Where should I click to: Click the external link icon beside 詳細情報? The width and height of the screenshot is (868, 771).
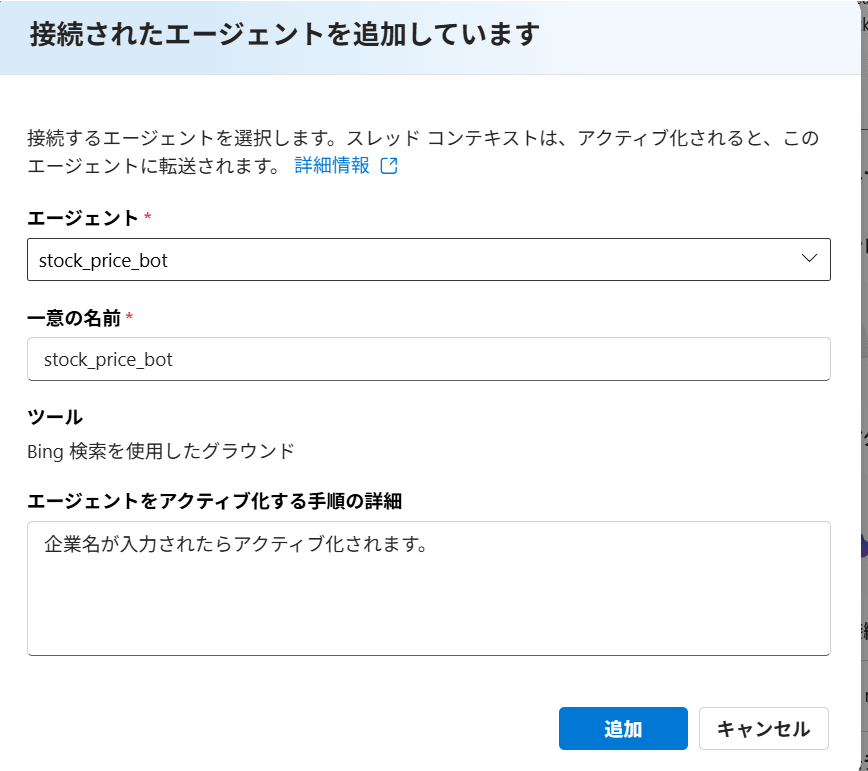[389, 165]
